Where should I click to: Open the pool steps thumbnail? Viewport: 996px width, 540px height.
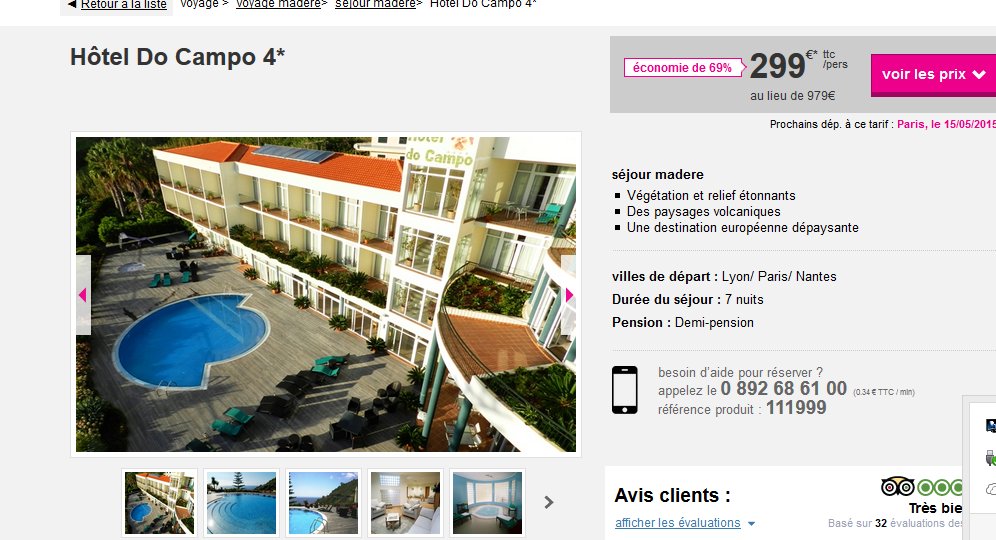[x=241, y=503]
